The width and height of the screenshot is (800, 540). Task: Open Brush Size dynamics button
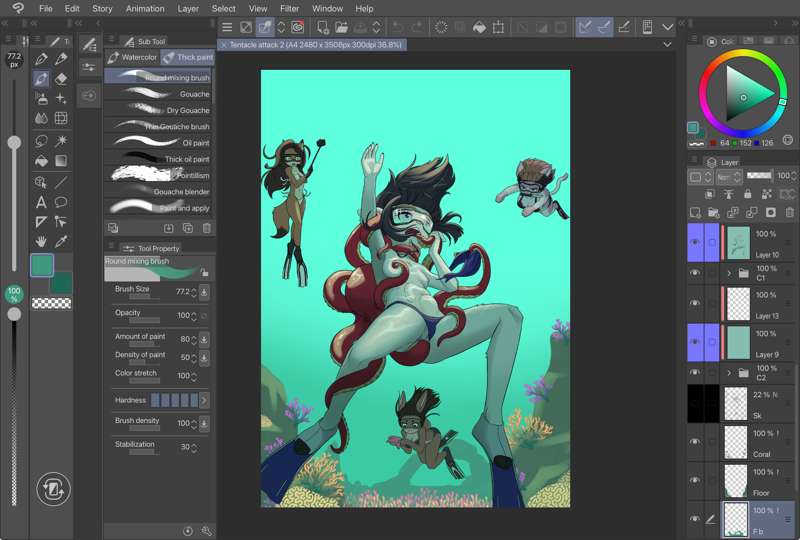(204, 292)
